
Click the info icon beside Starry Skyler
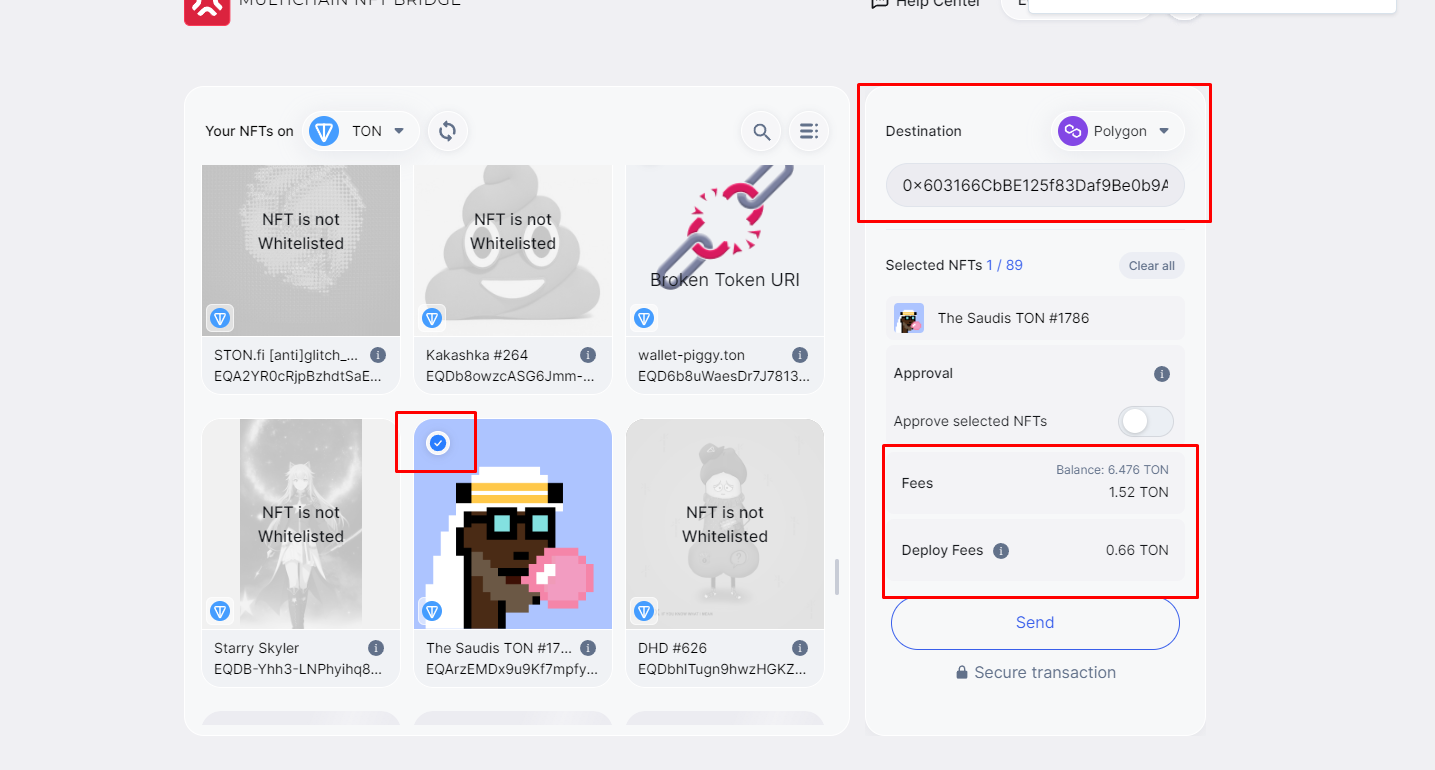tap(376, 648)
